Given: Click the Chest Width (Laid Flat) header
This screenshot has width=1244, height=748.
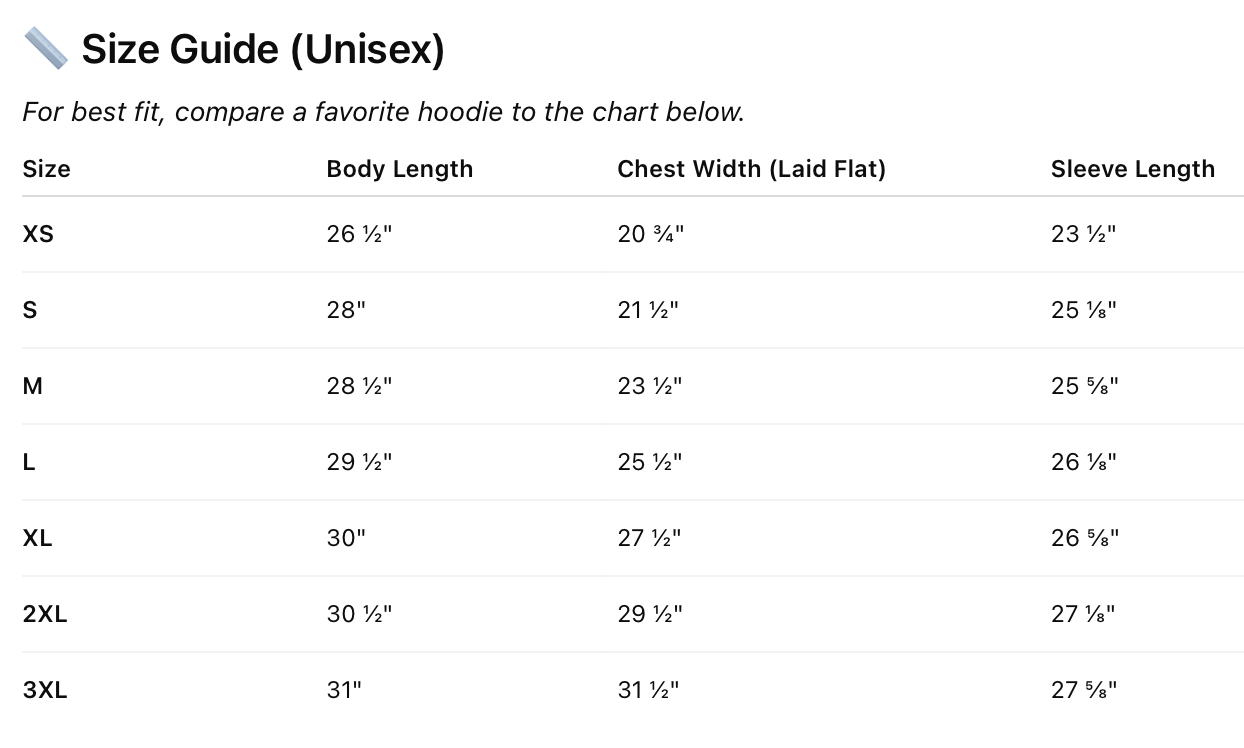Looking at the screenshot, I should 751,169.
